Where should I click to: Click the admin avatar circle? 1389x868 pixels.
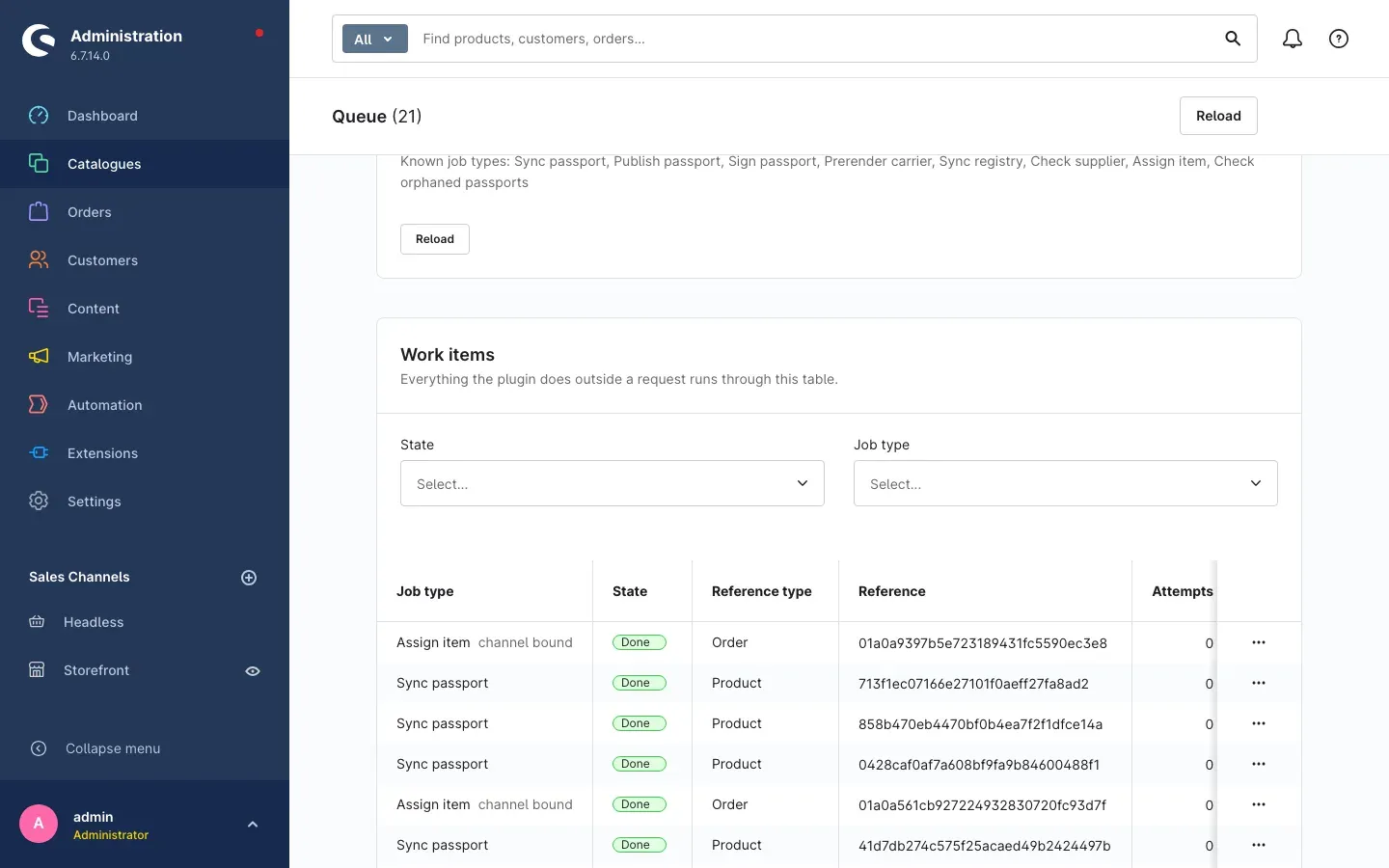[x=39, y=824]
